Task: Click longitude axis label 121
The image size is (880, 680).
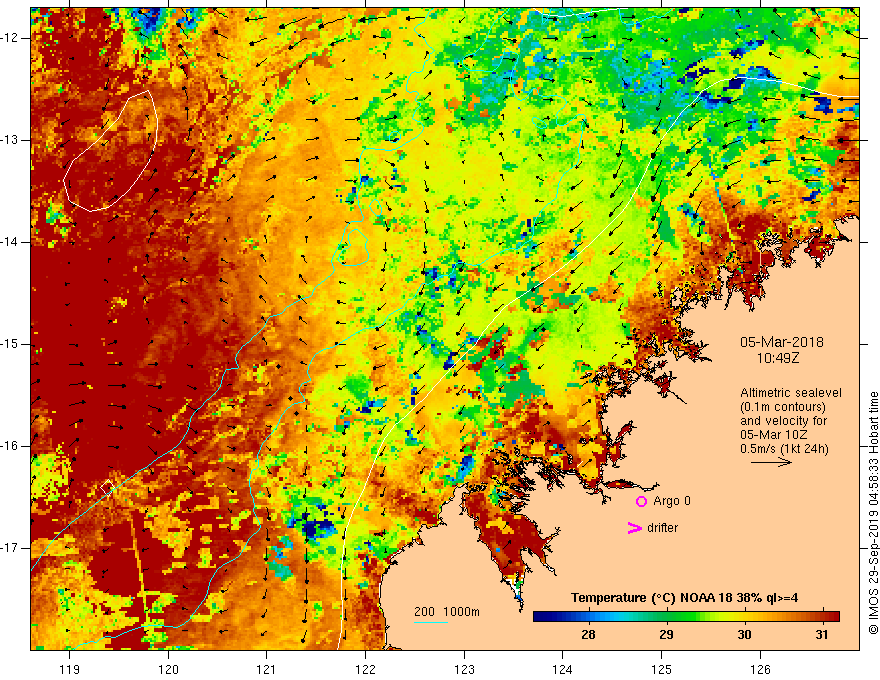Action: click(267, 669)
